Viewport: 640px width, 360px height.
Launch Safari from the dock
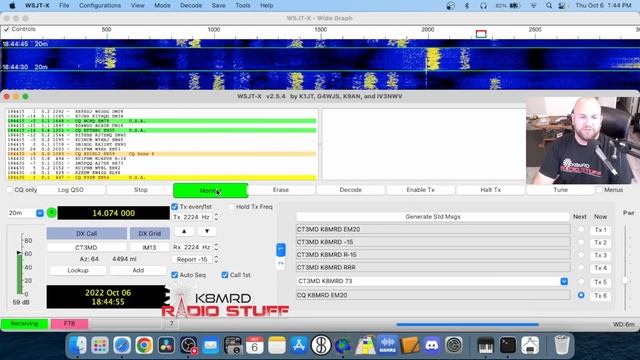coord(122,345)
